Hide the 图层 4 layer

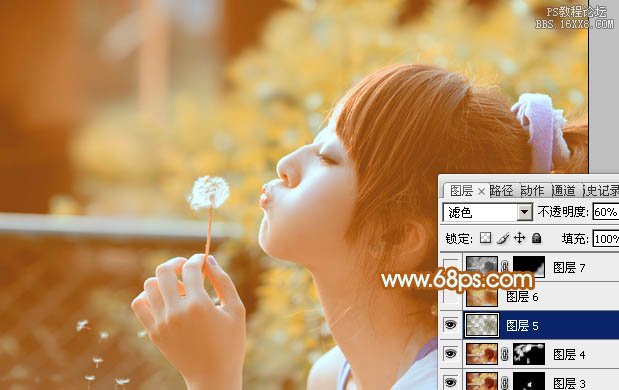click(x=451, y=354)
